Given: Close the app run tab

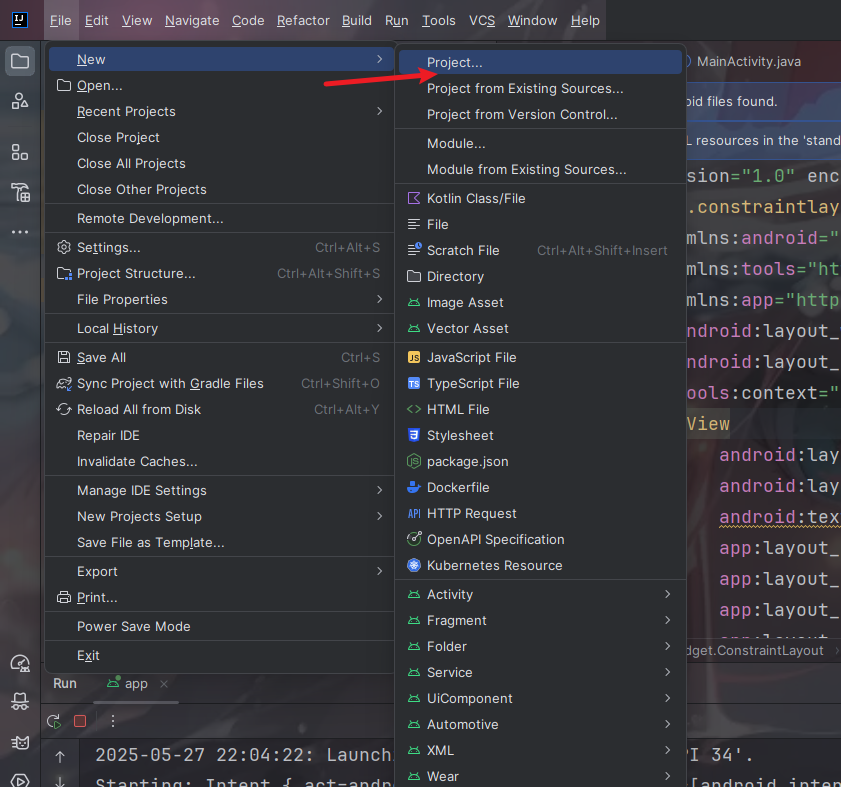Looking at the screenshot, I should (x=164, y=683).
